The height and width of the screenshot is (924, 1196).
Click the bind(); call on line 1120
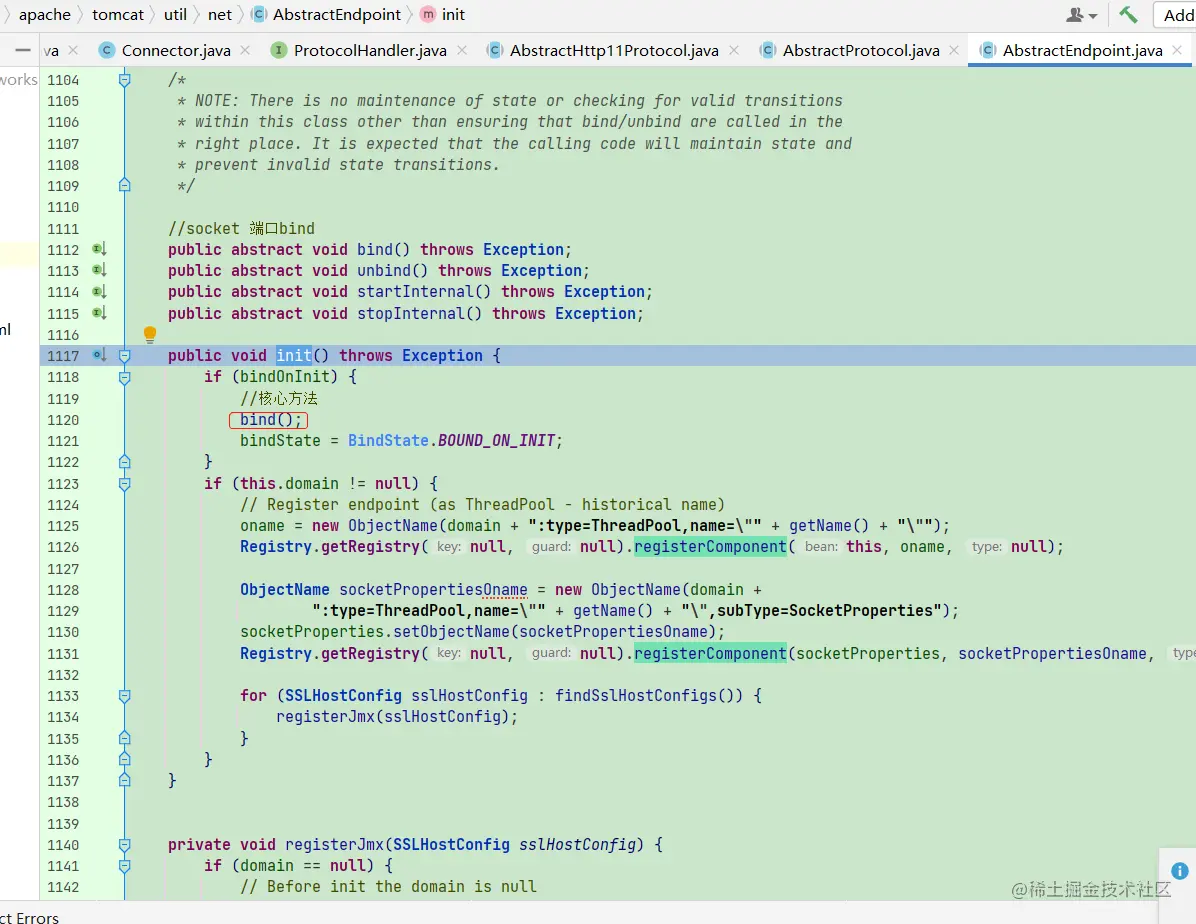coord(269,420)
